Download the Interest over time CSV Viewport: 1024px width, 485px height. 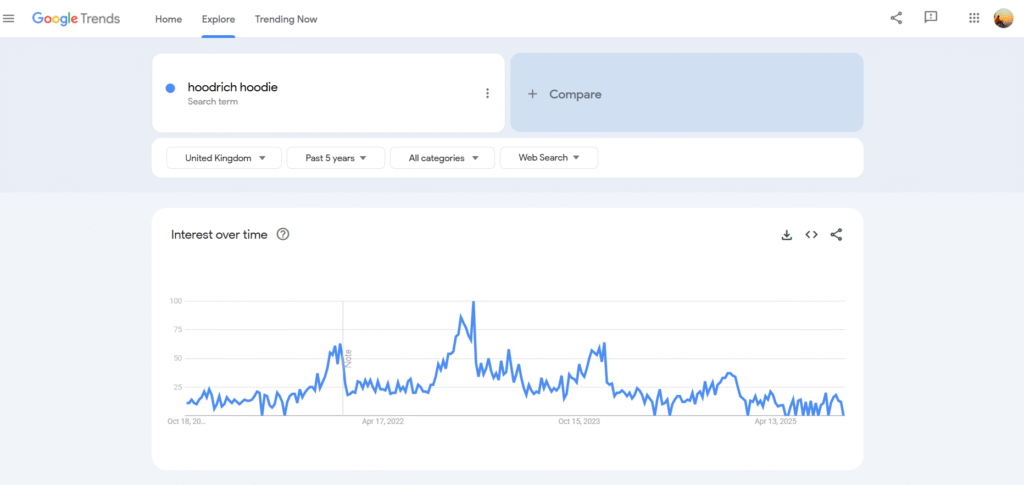click(x=787, y=235)
